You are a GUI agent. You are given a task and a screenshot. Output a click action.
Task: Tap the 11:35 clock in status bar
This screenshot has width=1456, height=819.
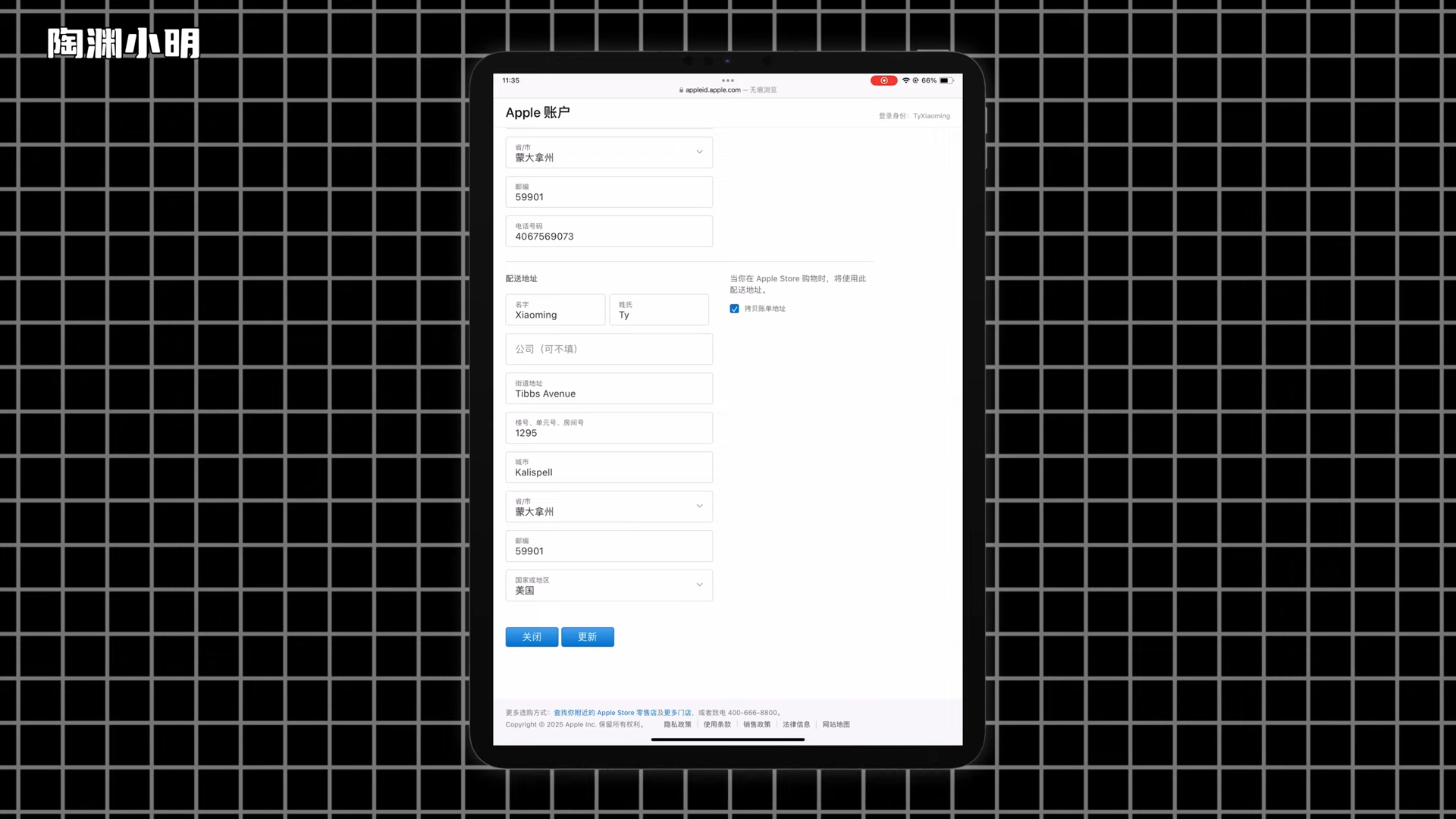[x=510, y=80]
